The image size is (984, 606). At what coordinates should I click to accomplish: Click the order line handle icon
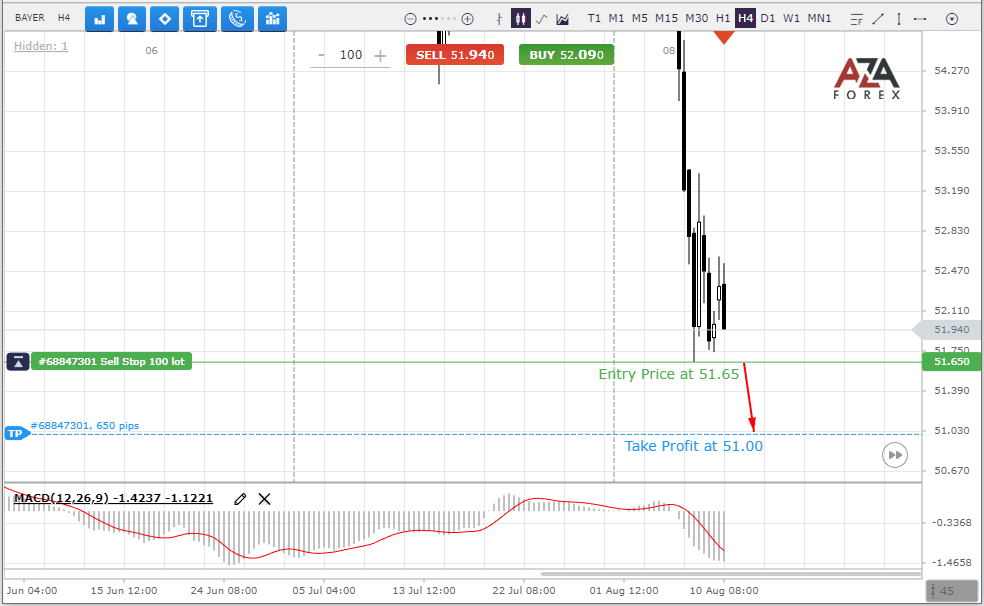[x=18, y=361]
